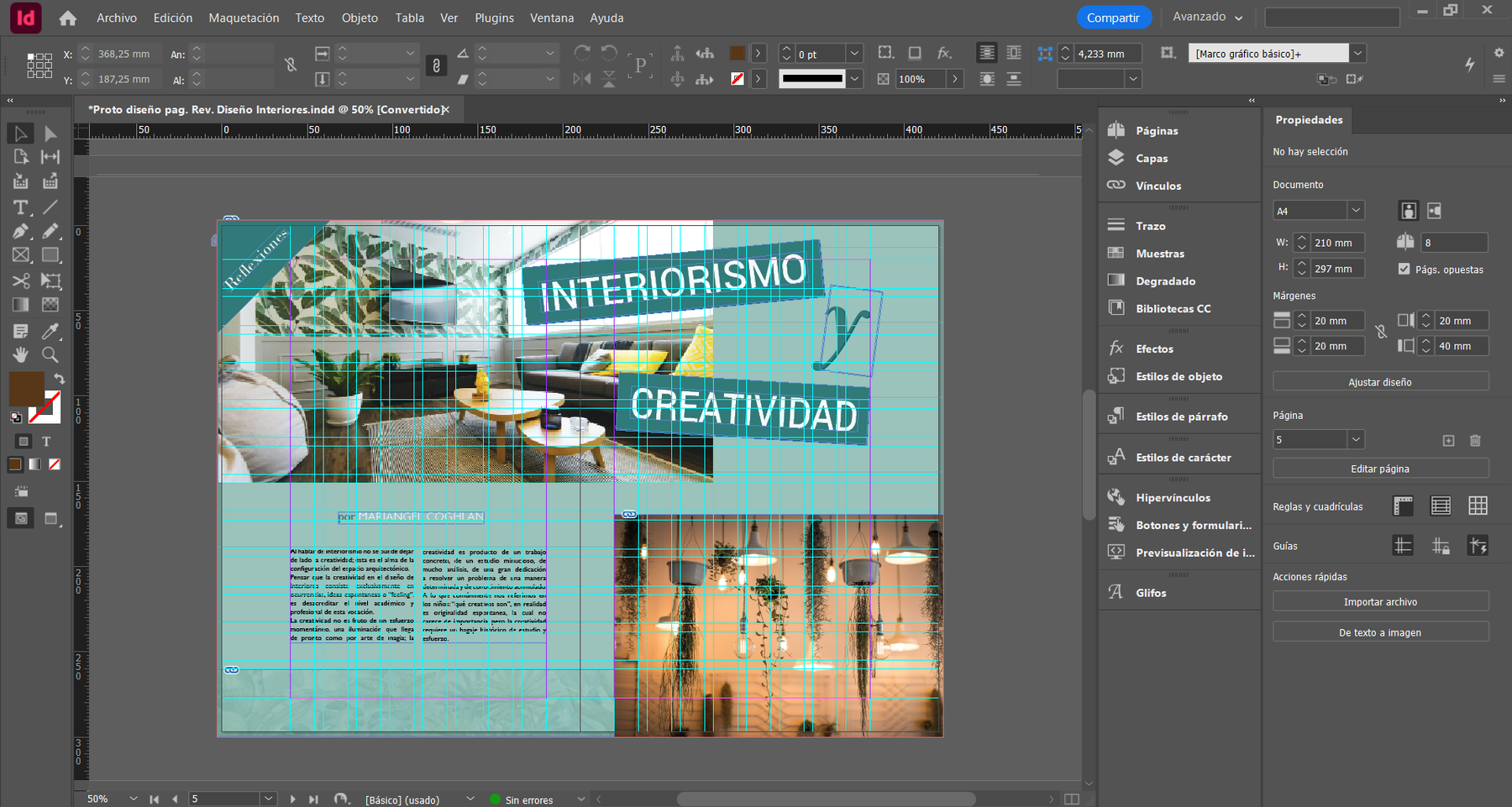Click the document width 210 mm field
Image resolution: width=1512 pixels, height=807 pixels.
tap(1336, 243)
